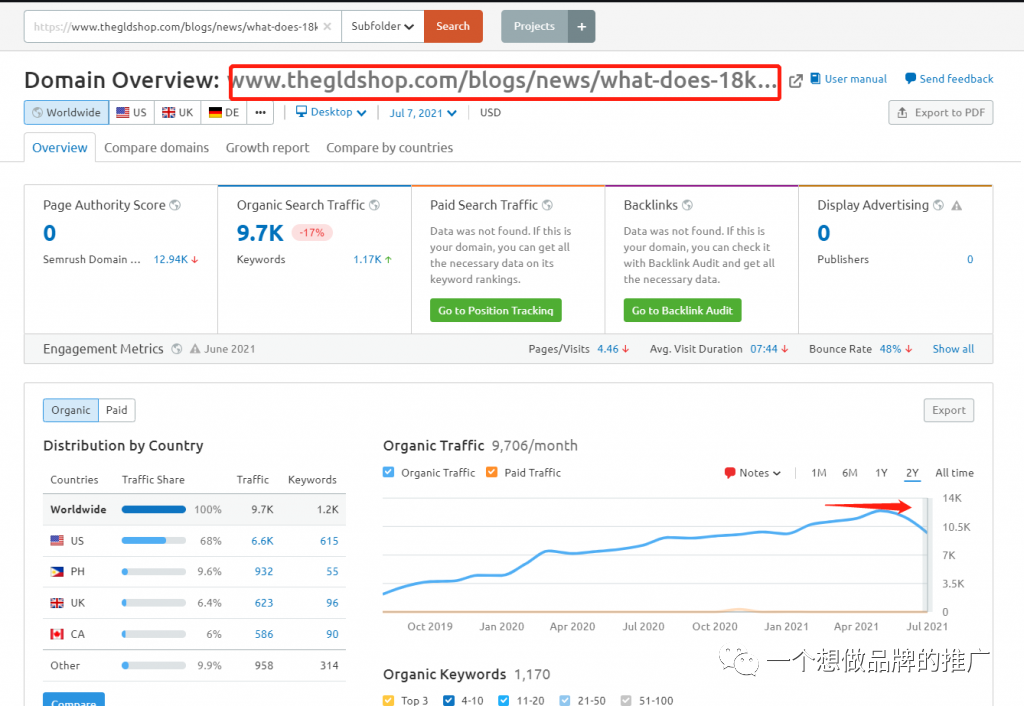Click the Export button above the chart
The image size is (1024, 706).
pyautogui.click(x=948, y=410)
